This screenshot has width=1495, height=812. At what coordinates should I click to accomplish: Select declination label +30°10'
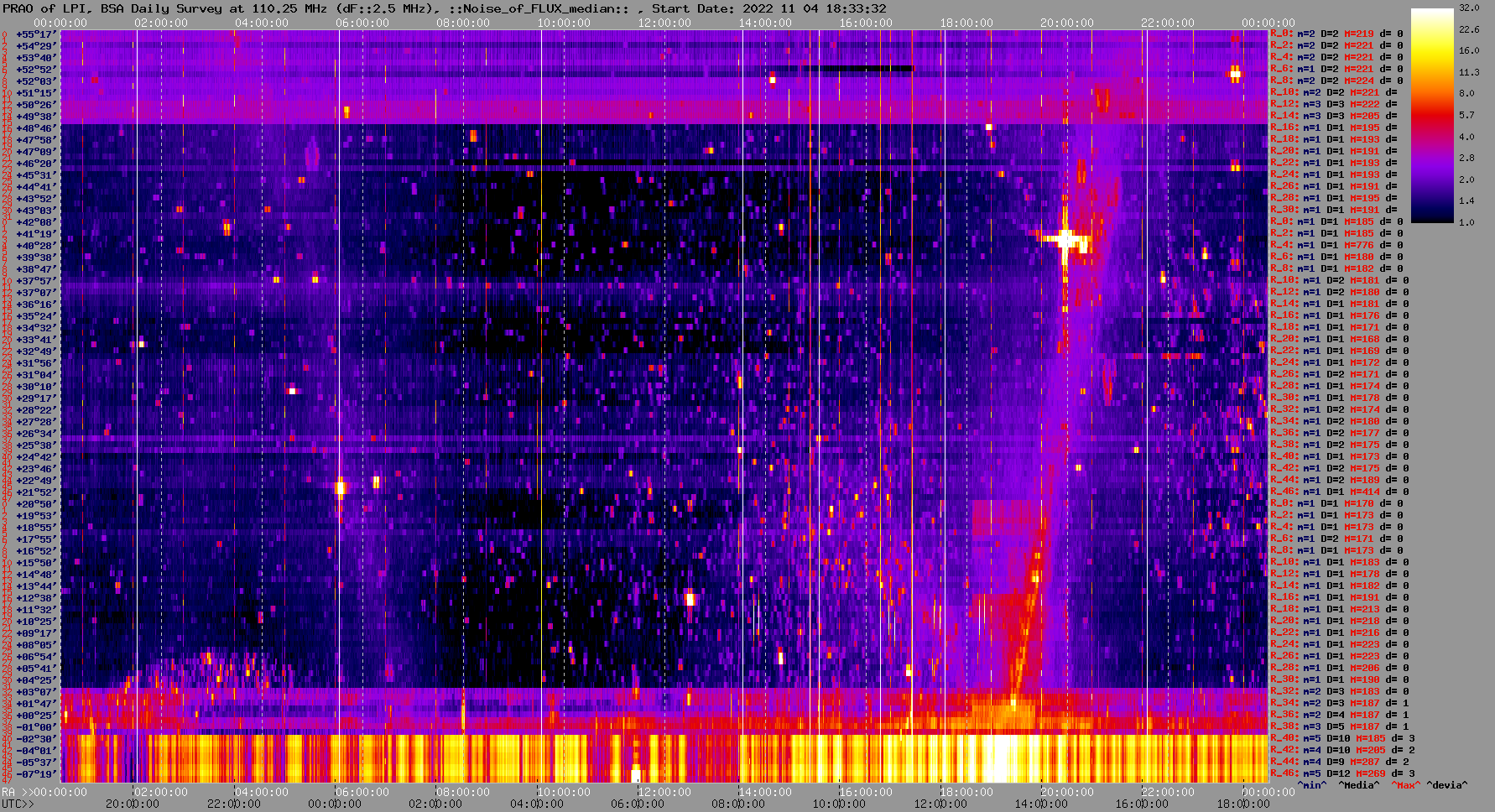(x=35, y=387)
